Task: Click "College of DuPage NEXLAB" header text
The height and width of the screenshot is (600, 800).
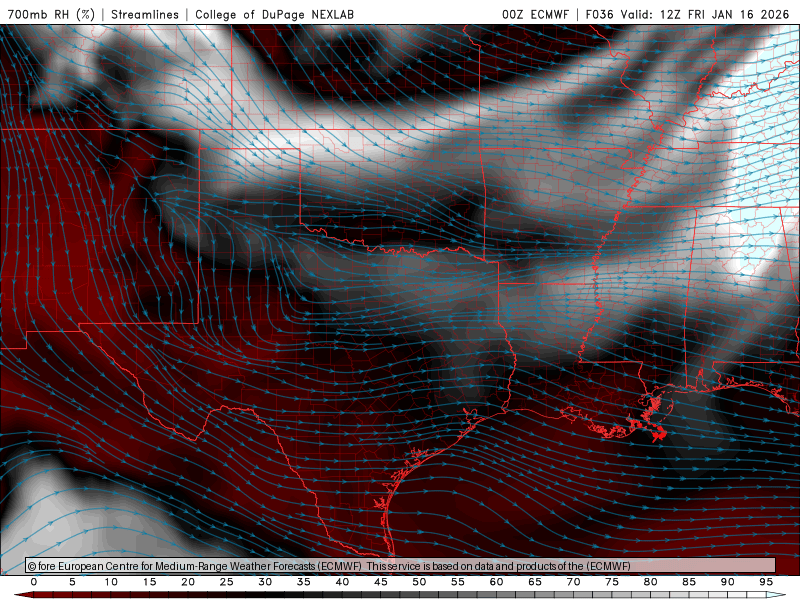Action: tap(274, 14)
